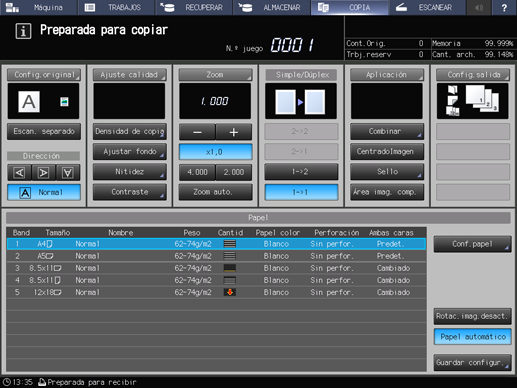Open the Simple/Dúplex header
Screen dimensions: 517x388
pyautogui.click(x=301, y=75)
